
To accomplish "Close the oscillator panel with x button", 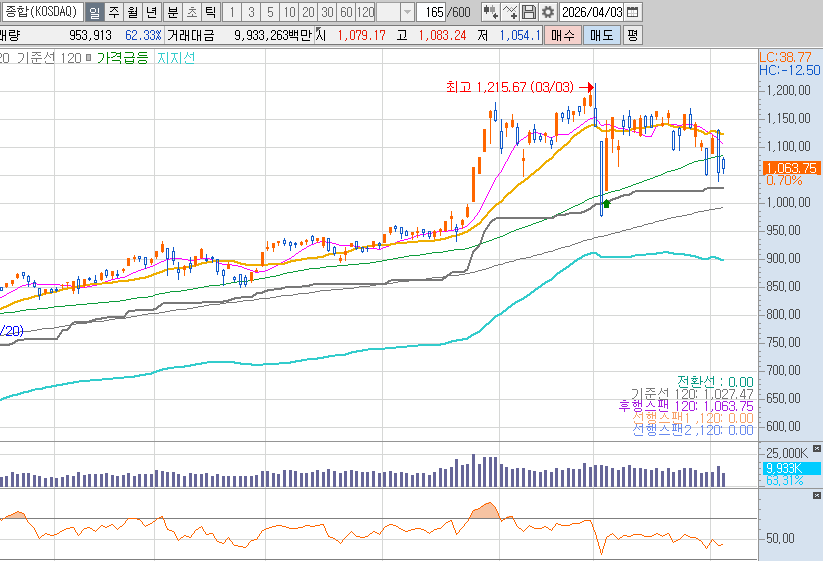I will point(817,495).
